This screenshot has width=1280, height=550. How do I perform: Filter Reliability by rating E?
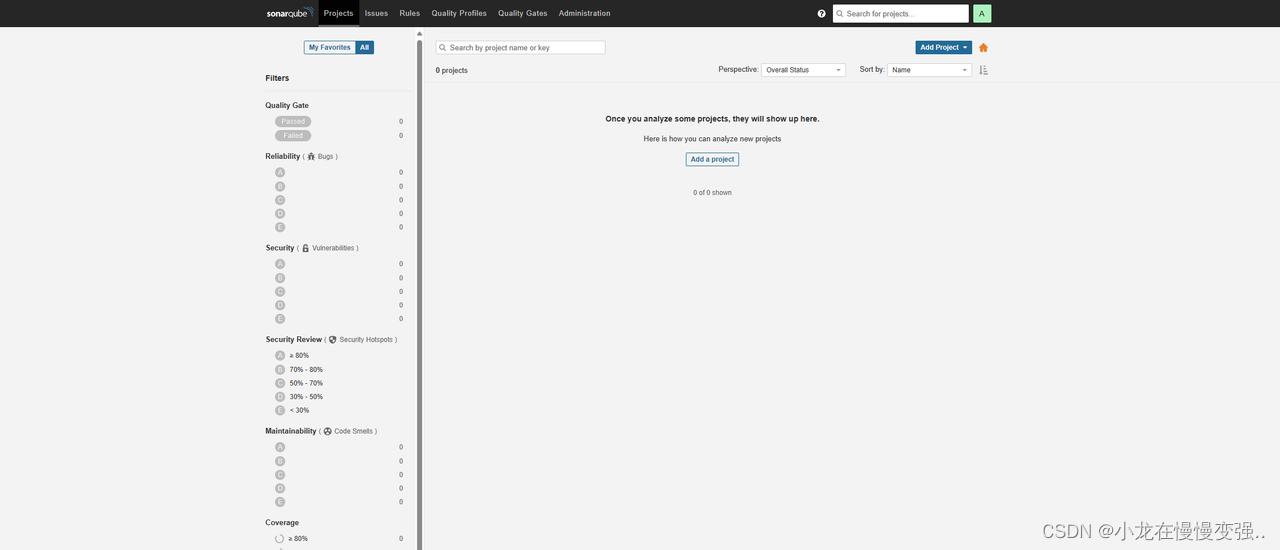(x=280, y=227)
